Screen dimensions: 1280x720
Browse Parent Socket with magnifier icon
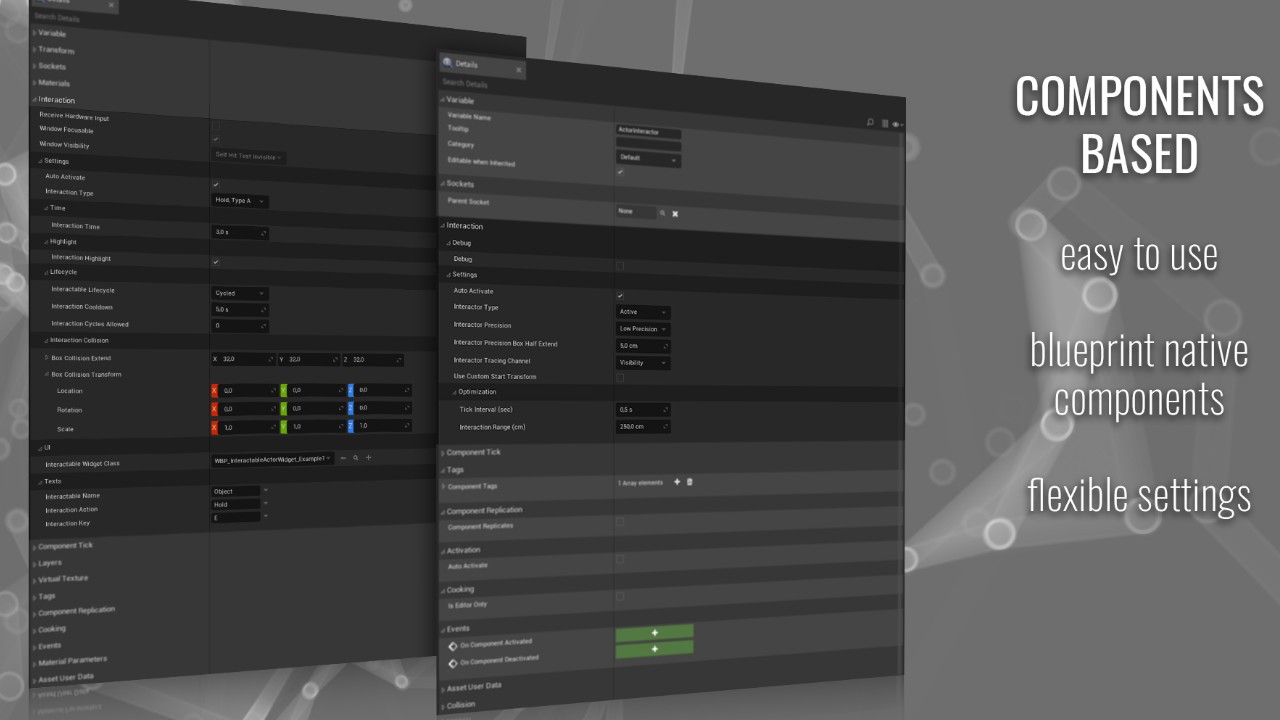coord(662,213)
